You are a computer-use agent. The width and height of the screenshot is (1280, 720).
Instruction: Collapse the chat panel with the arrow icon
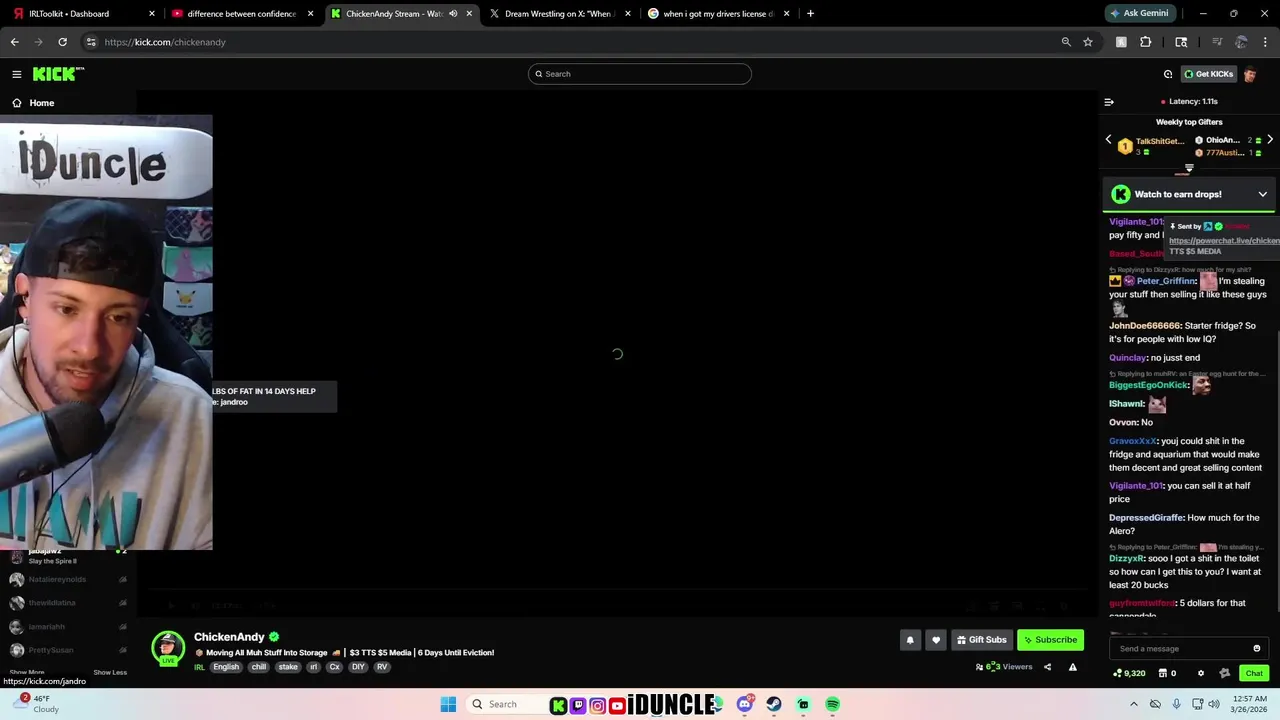pos(1109,102)
